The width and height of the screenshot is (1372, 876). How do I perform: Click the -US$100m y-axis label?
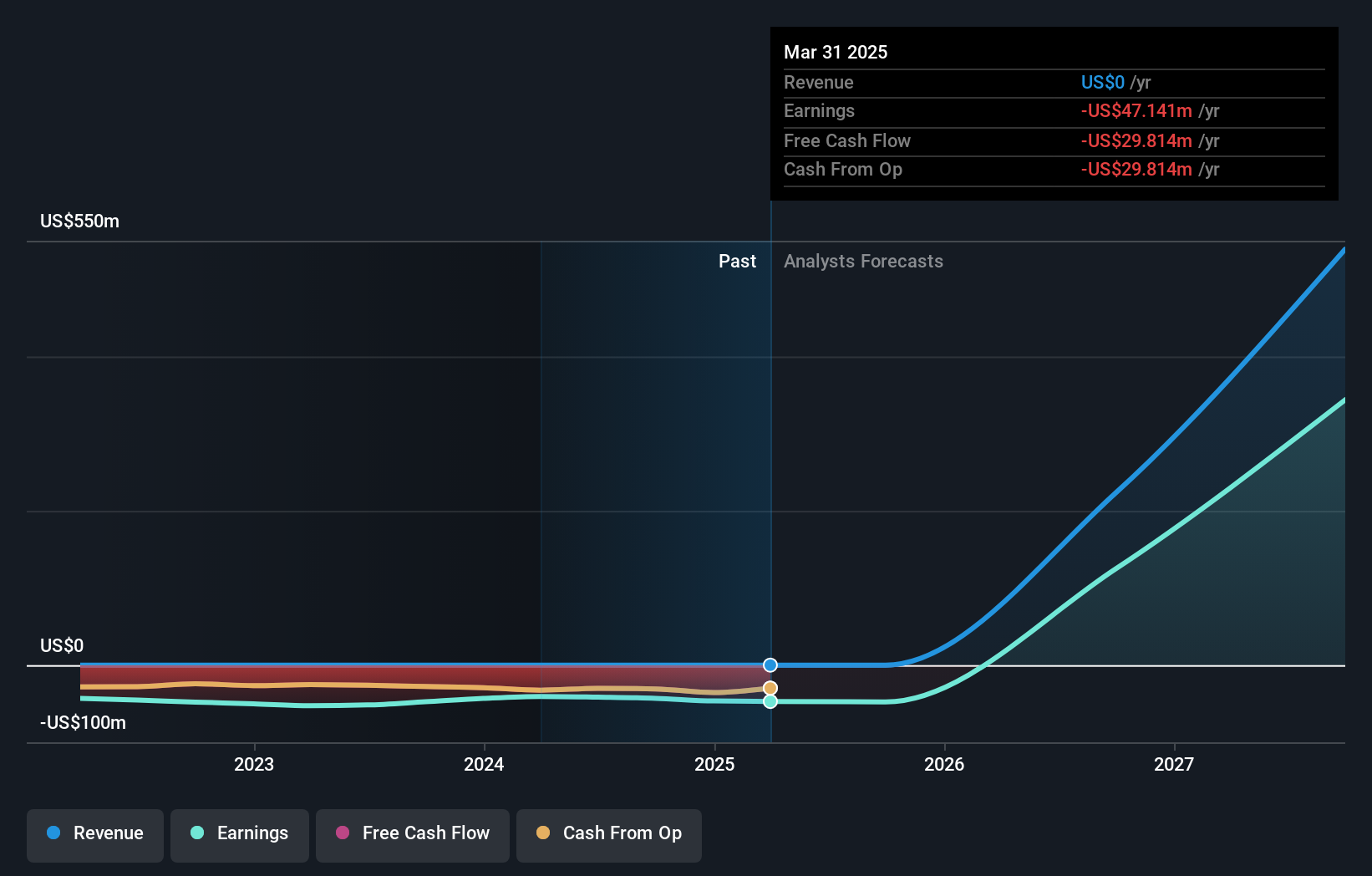tap(83, 723)
